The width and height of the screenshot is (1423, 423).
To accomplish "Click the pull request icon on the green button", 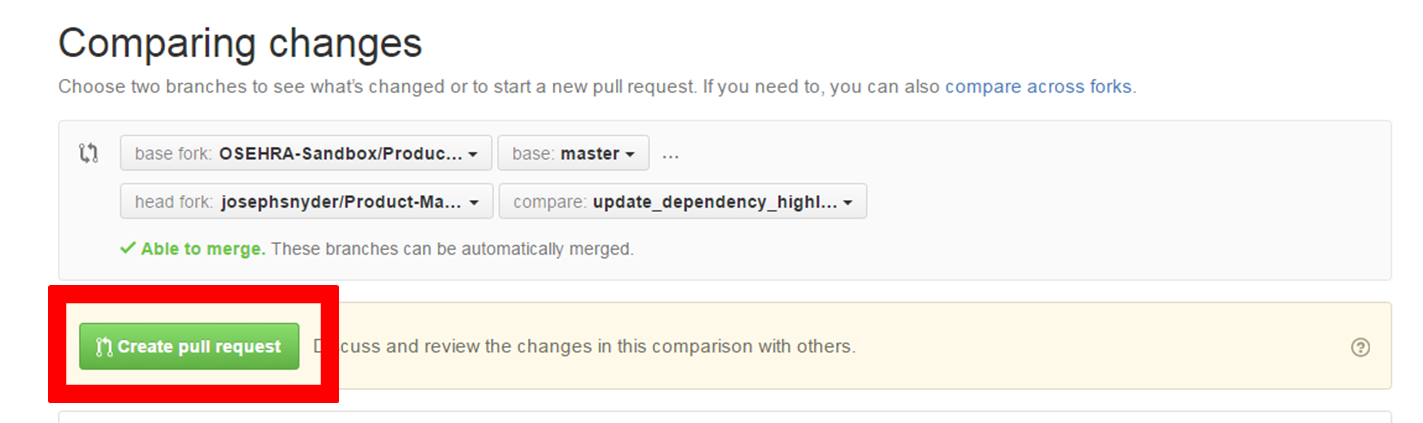I will tap(103, 347).
